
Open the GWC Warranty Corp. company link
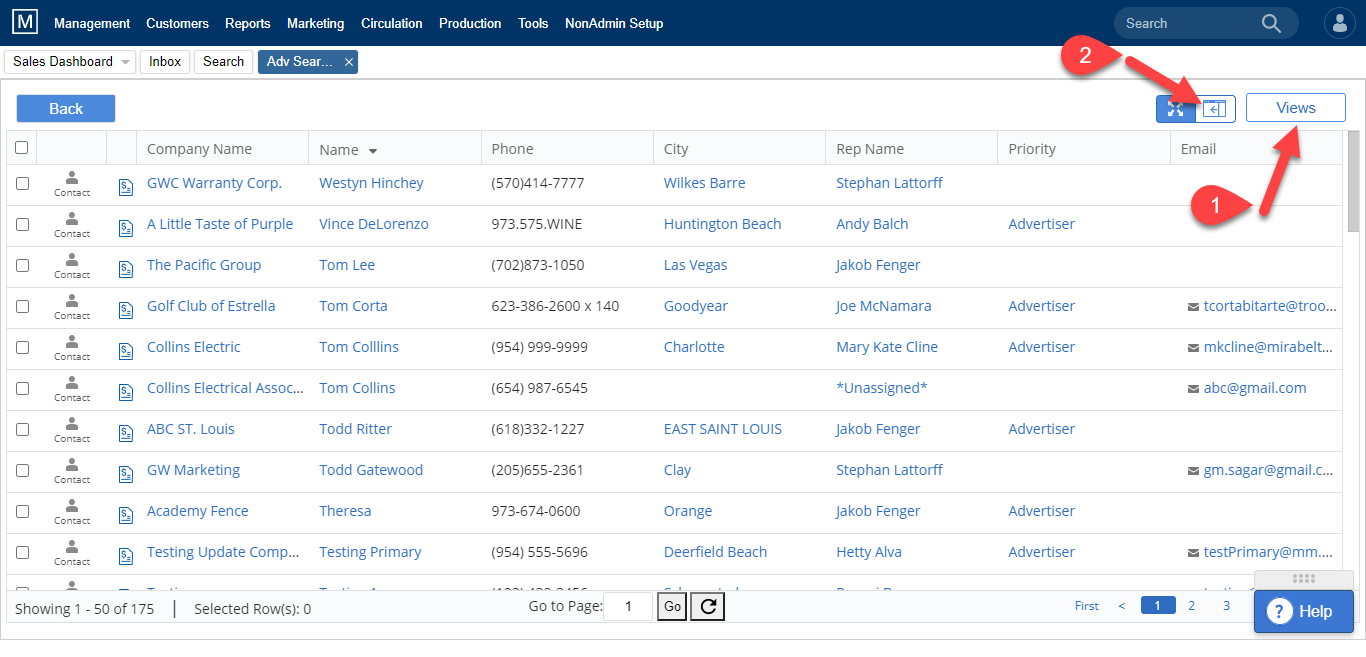[214, 183]
